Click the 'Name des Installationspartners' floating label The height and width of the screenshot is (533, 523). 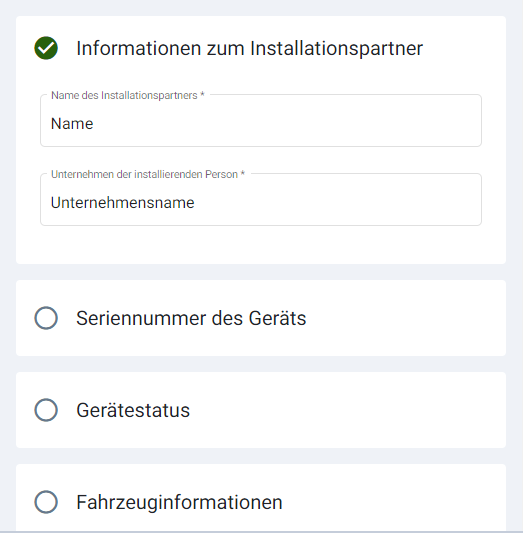(x=124, y=96)
